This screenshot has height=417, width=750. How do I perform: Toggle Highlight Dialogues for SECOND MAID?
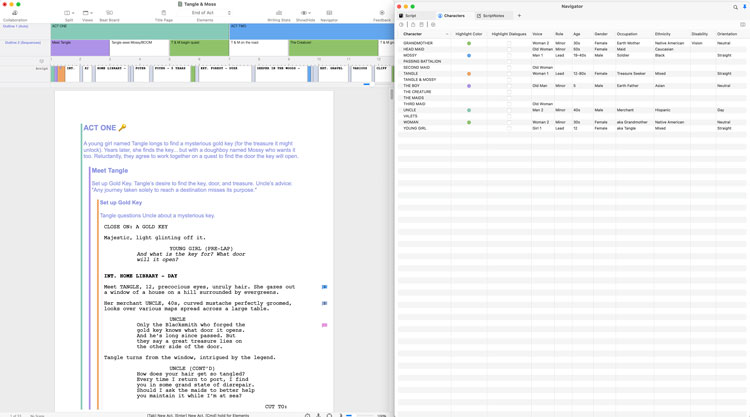coord(509,67)
